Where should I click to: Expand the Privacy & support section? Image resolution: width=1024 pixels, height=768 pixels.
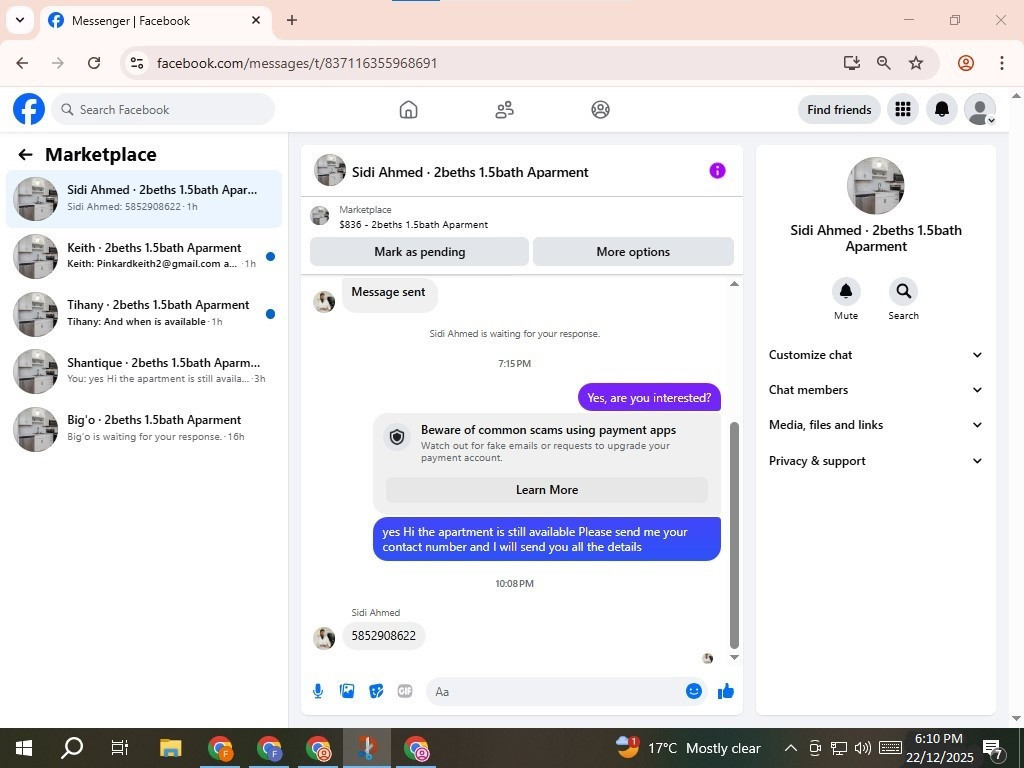tap(875, 461)
